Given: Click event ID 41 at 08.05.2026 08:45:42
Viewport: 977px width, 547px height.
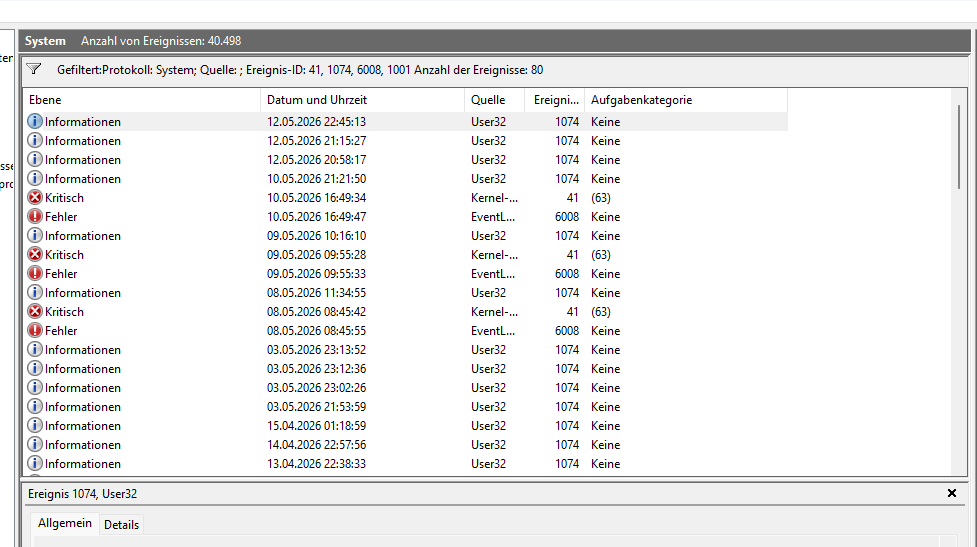Looking at the screenshot, I should (573, 312).
